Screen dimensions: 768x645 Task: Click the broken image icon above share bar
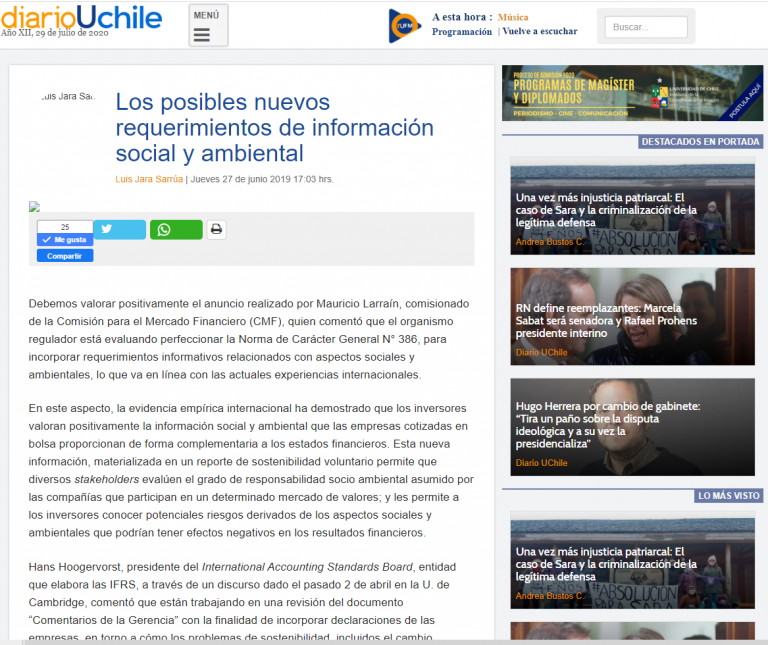34,207
